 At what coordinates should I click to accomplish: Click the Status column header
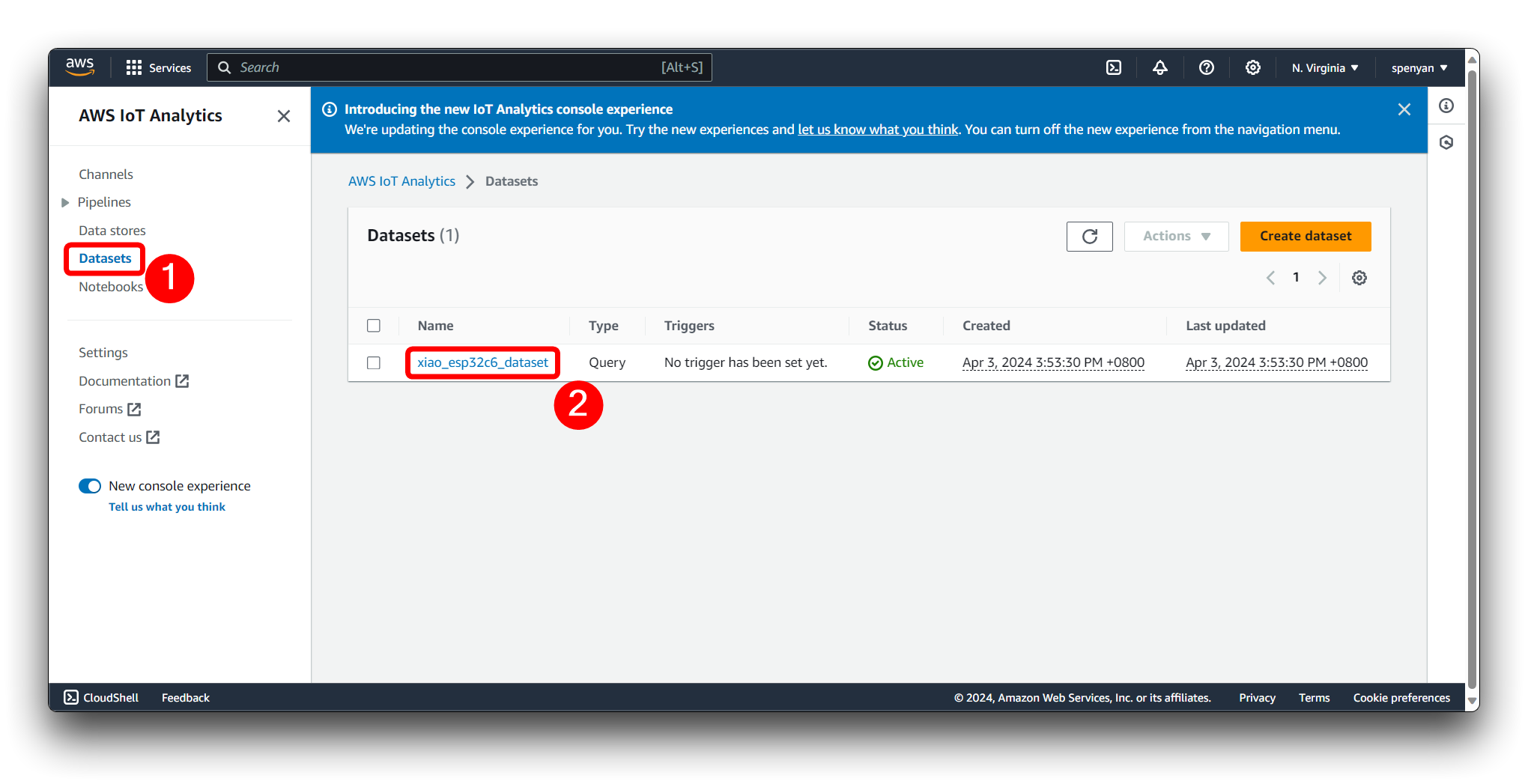coord(888,326)
